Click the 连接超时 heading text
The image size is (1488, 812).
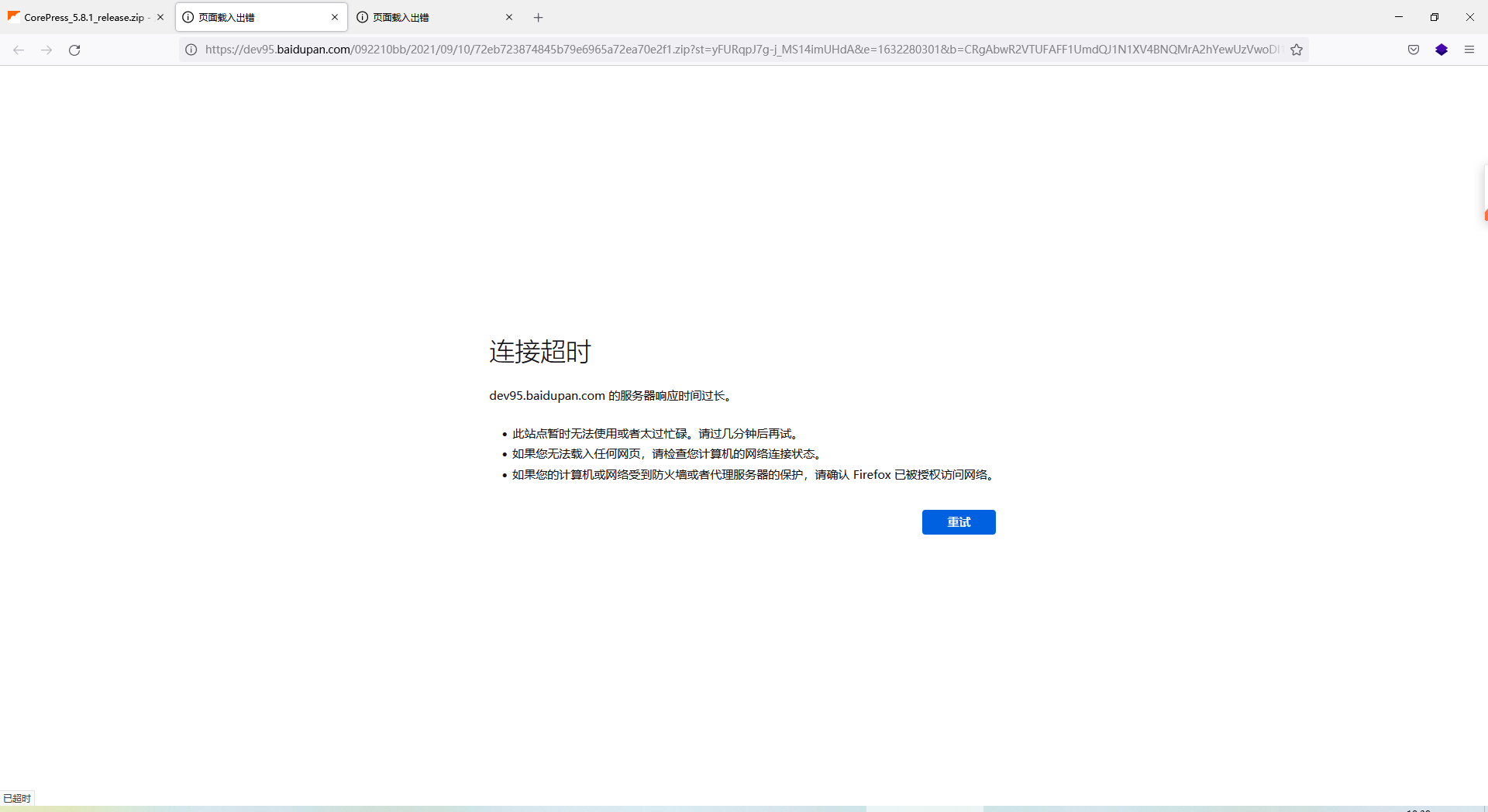[x=540, y=352]
